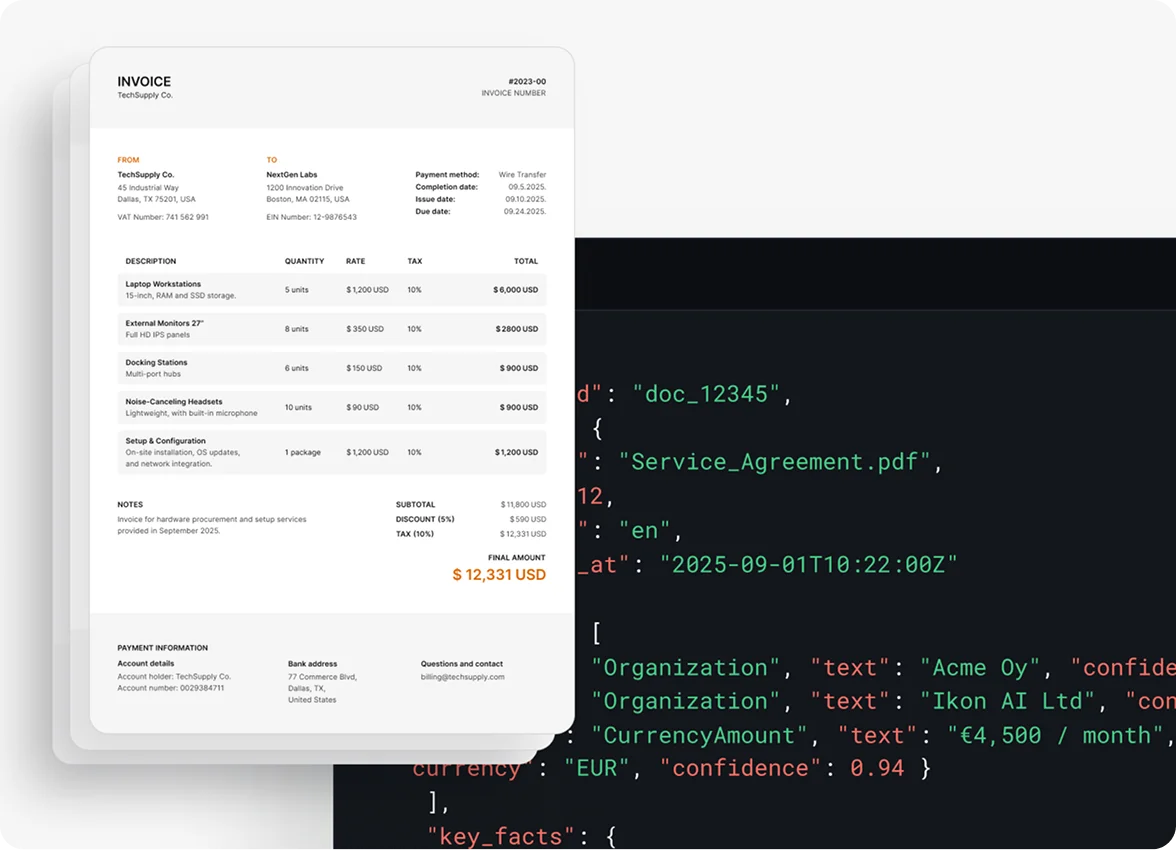Viewport: 1176px width, 850px height.
Task: Select the due date 09.24.2025
Action: (x=524, y=211)
